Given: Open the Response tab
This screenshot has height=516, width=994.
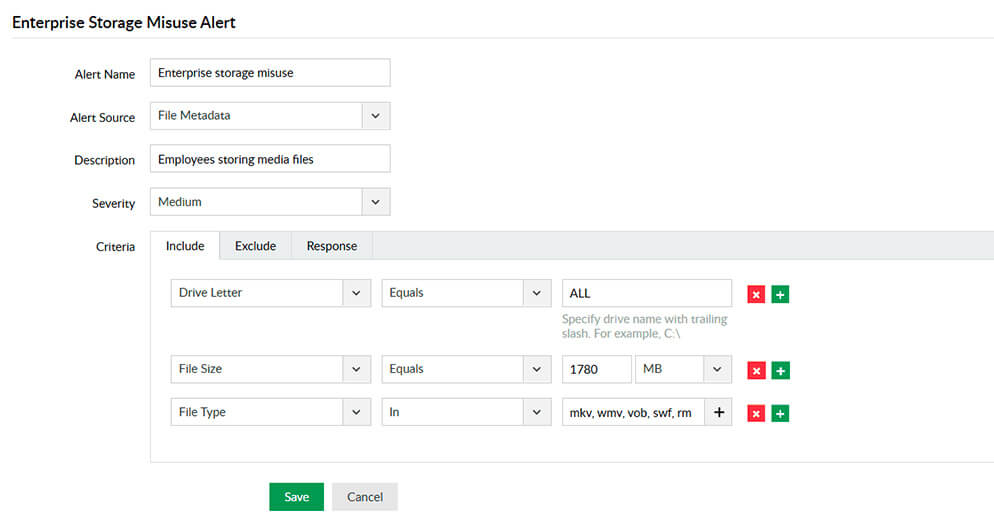Looking at the screenshot, I should click(x=331, y=246).
